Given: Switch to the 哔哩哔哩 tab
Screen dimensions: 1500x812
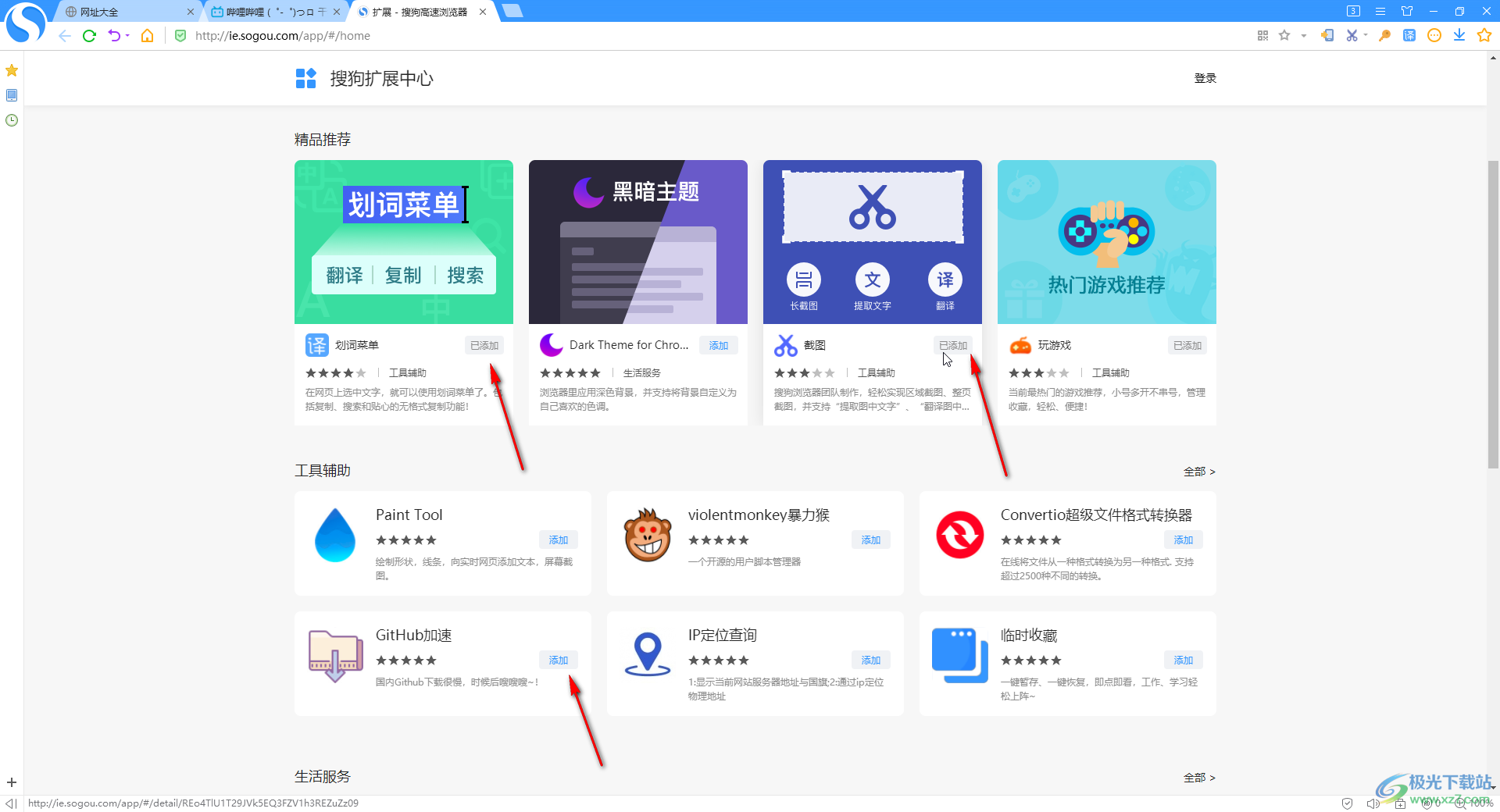Looking at the screenshot, I should [276, 12].
